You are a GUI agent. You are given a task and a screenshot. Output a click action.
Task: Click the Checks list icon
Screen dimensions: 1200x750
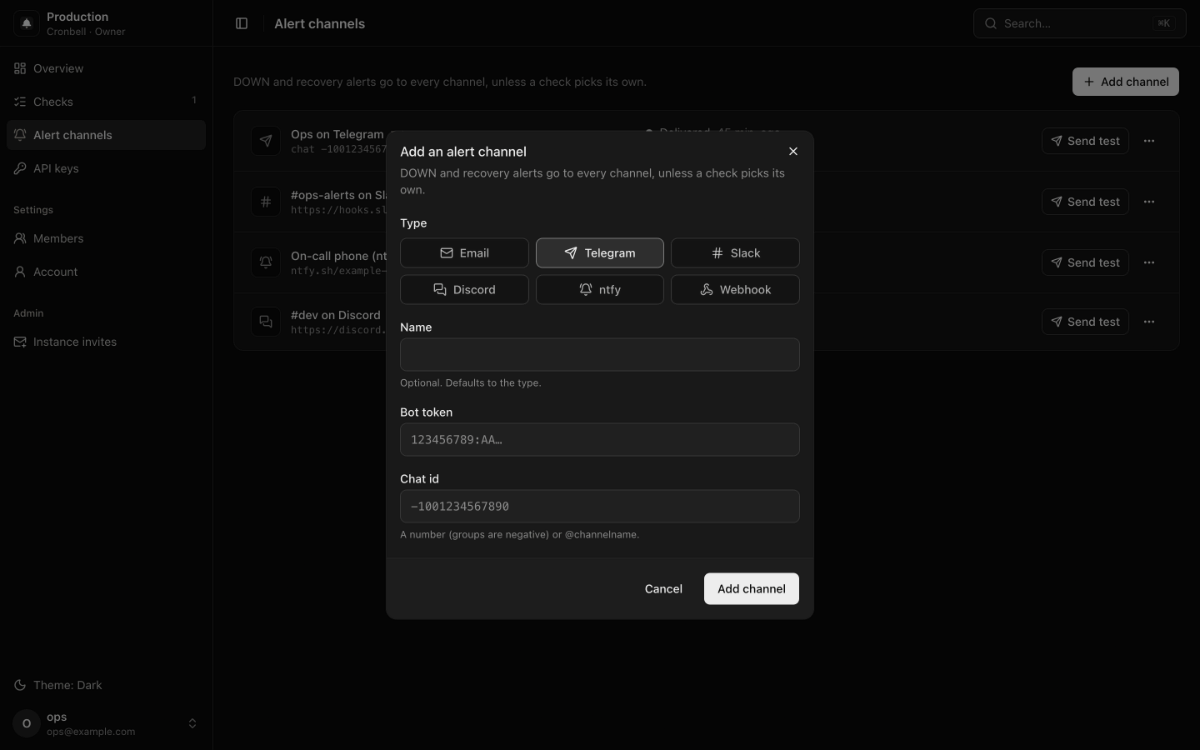[20, 101]
